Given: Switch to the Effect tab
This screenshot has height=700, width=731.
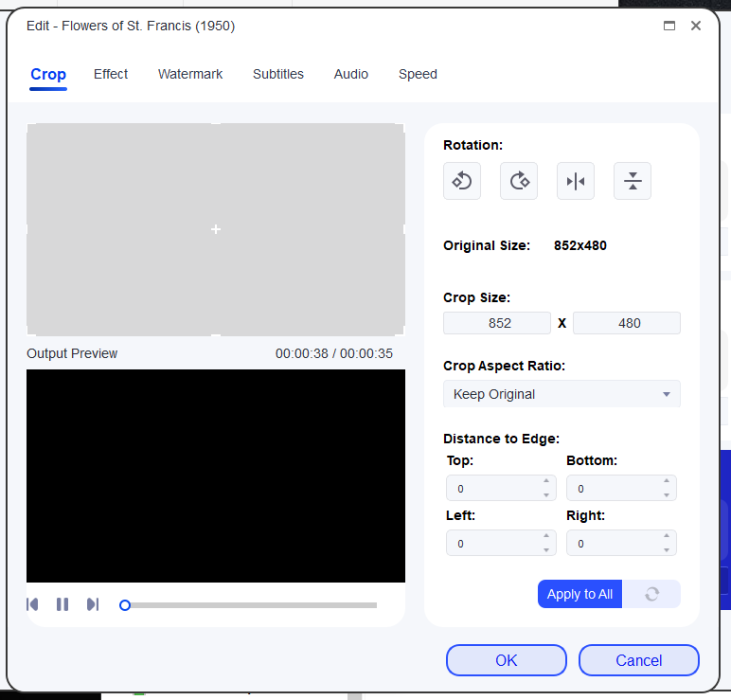Looking at the screenshot, I should [x=111, y=74].
